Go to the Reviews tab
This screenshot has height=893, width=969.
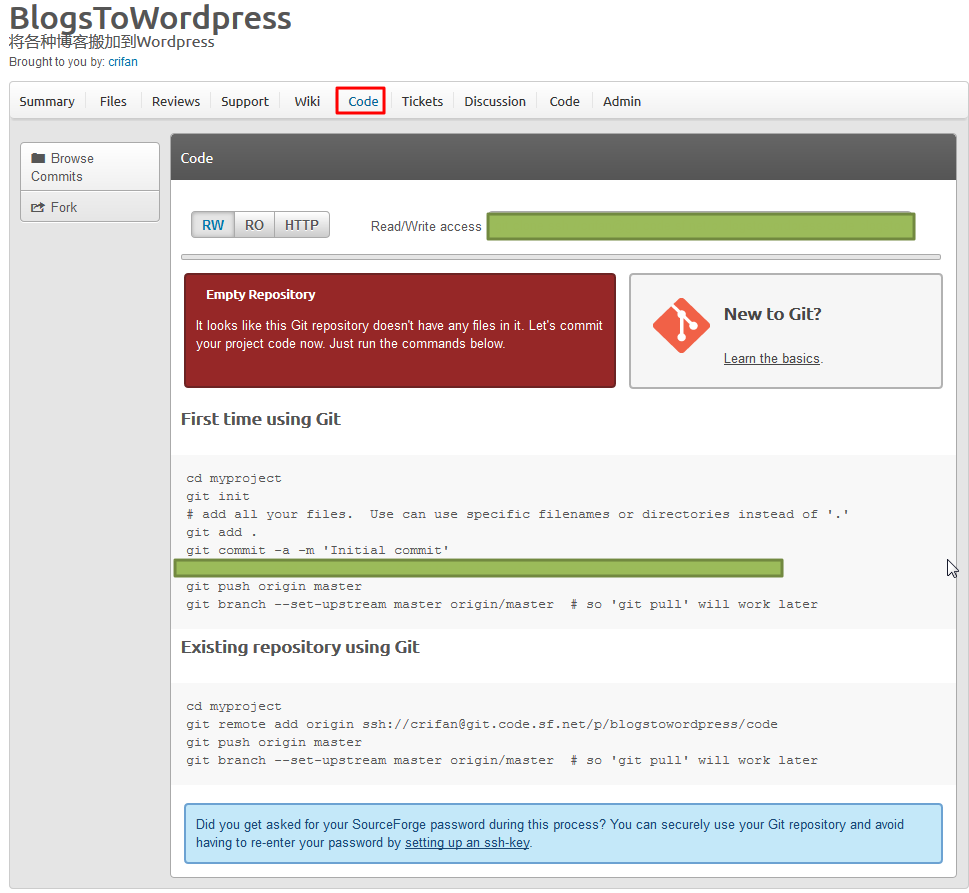coord(176,101)
